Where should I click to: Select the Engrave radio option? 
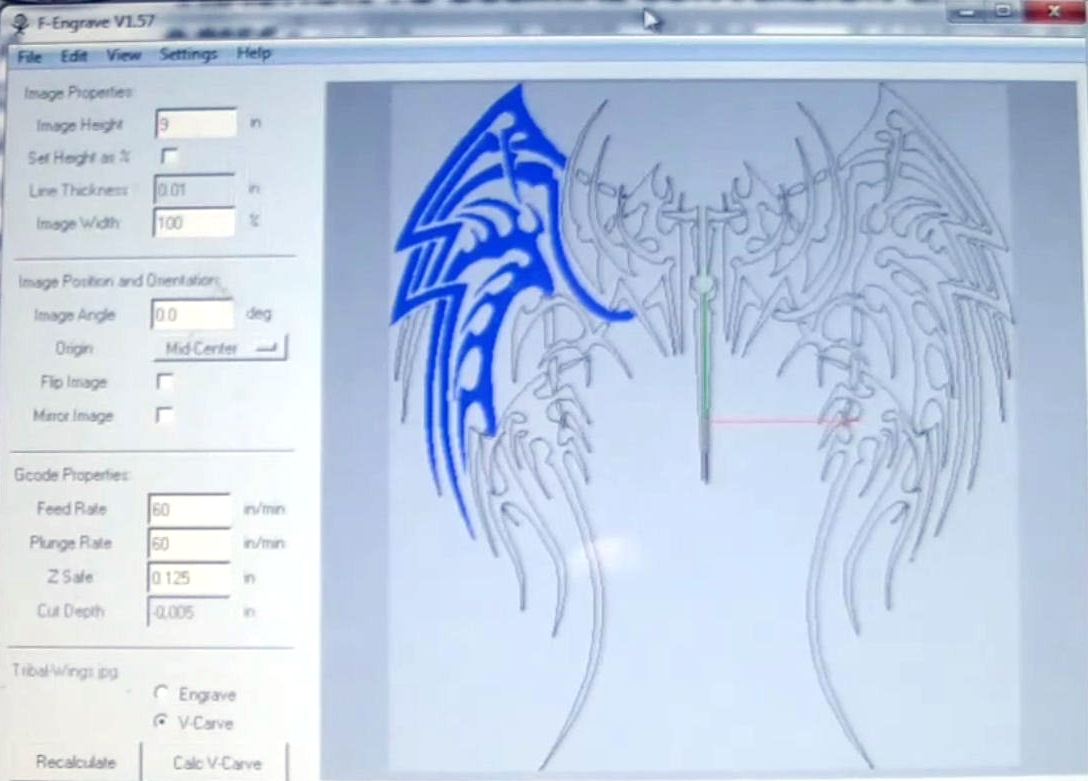pyautogui.click(x=161, y=693)
